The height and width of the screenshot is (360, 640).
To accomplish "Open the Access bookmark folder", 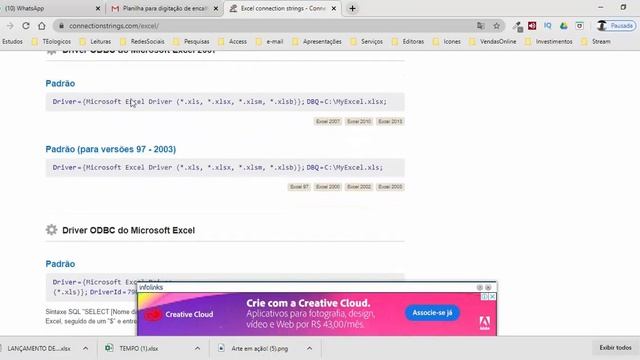I will coord(233,42).
